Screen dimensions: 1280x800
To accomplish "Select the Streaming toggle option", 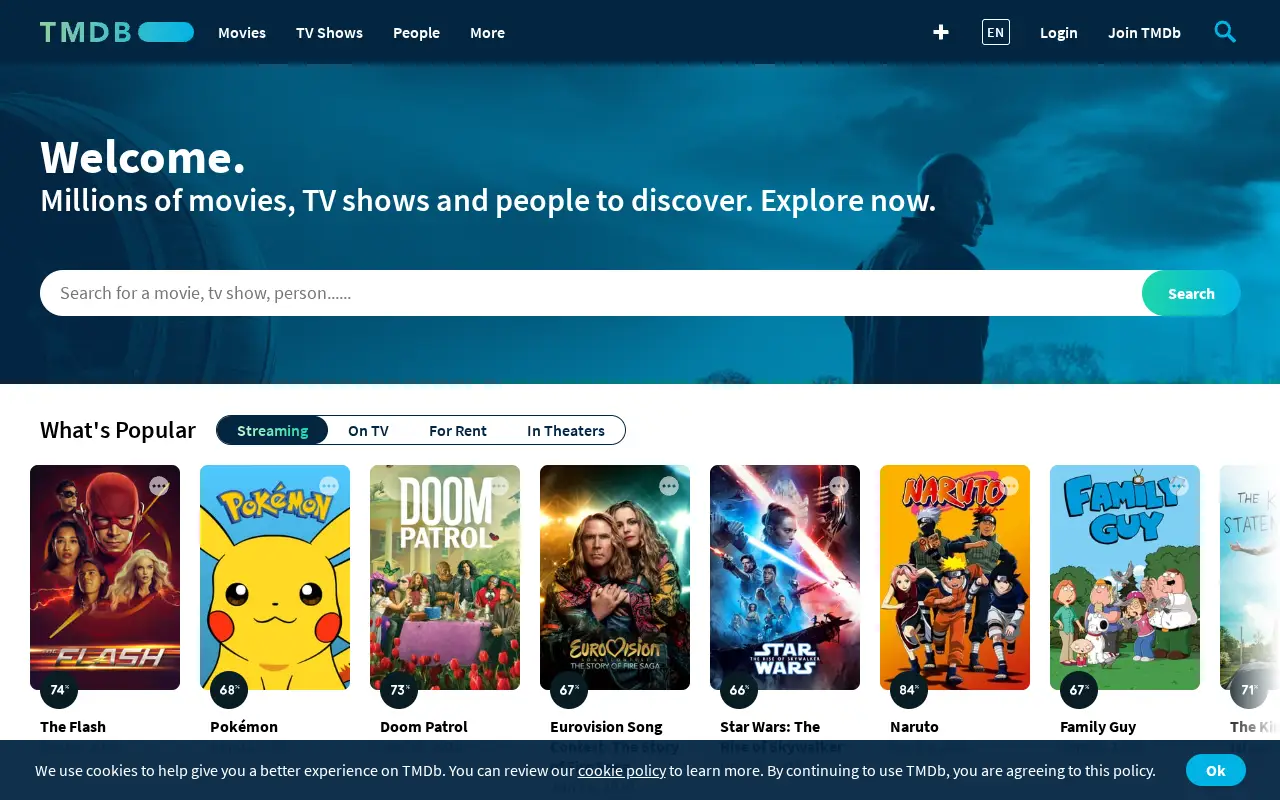I will 272,430.
